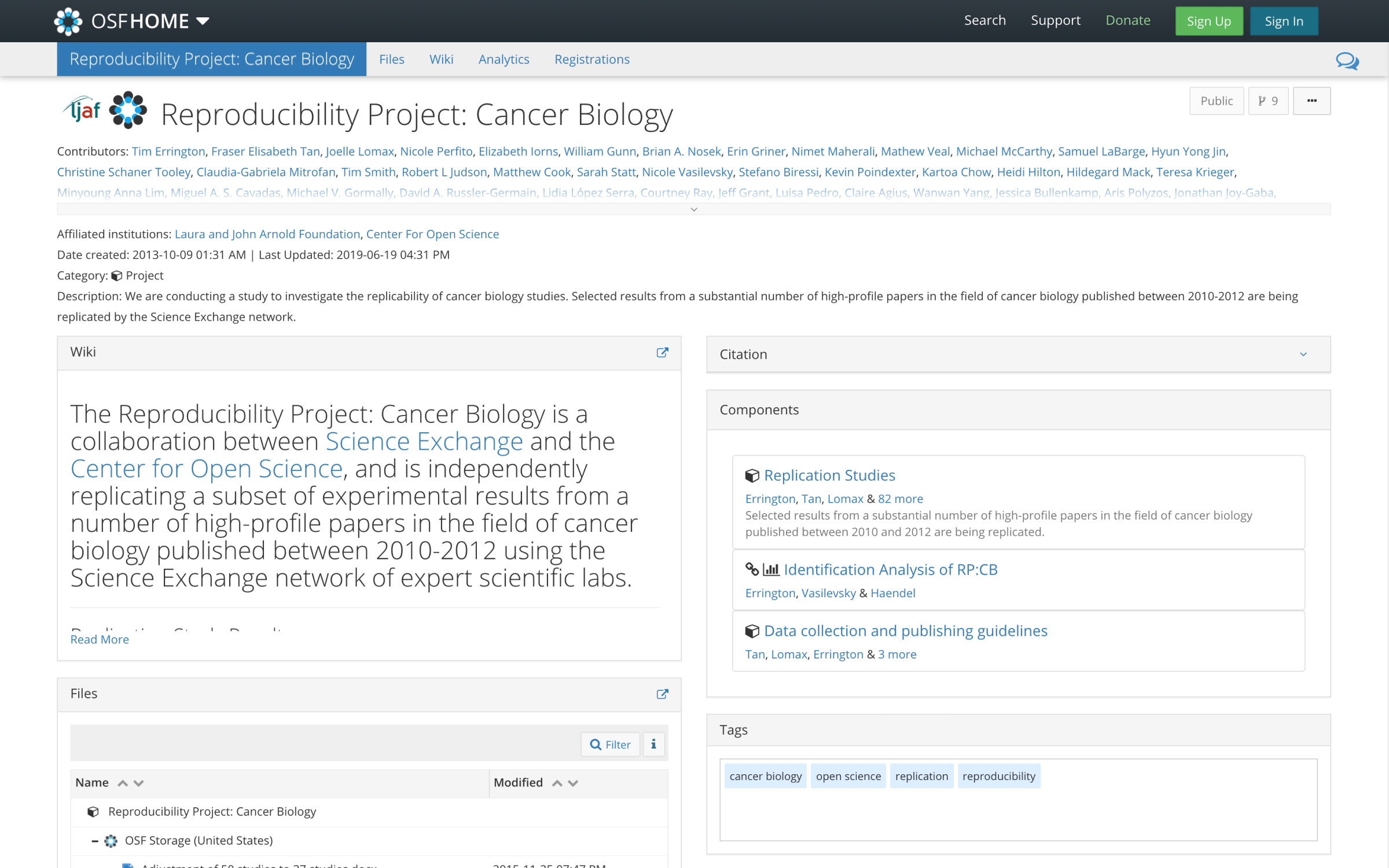This screenshot has width=1389, height=868.
Task: Click the files info icon button
Action: pos(653,744)
